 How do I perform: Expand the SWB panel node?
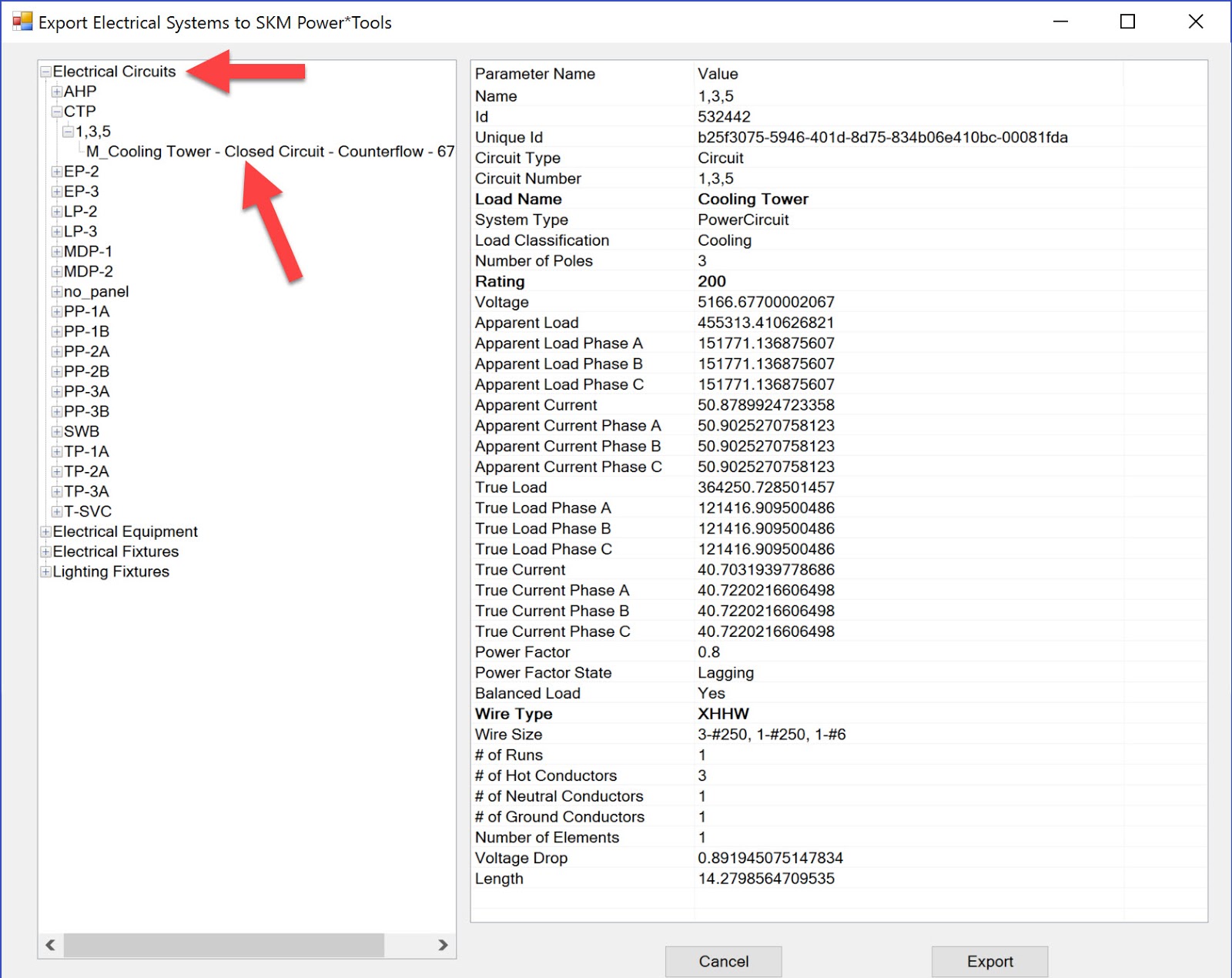click(55, 431)
